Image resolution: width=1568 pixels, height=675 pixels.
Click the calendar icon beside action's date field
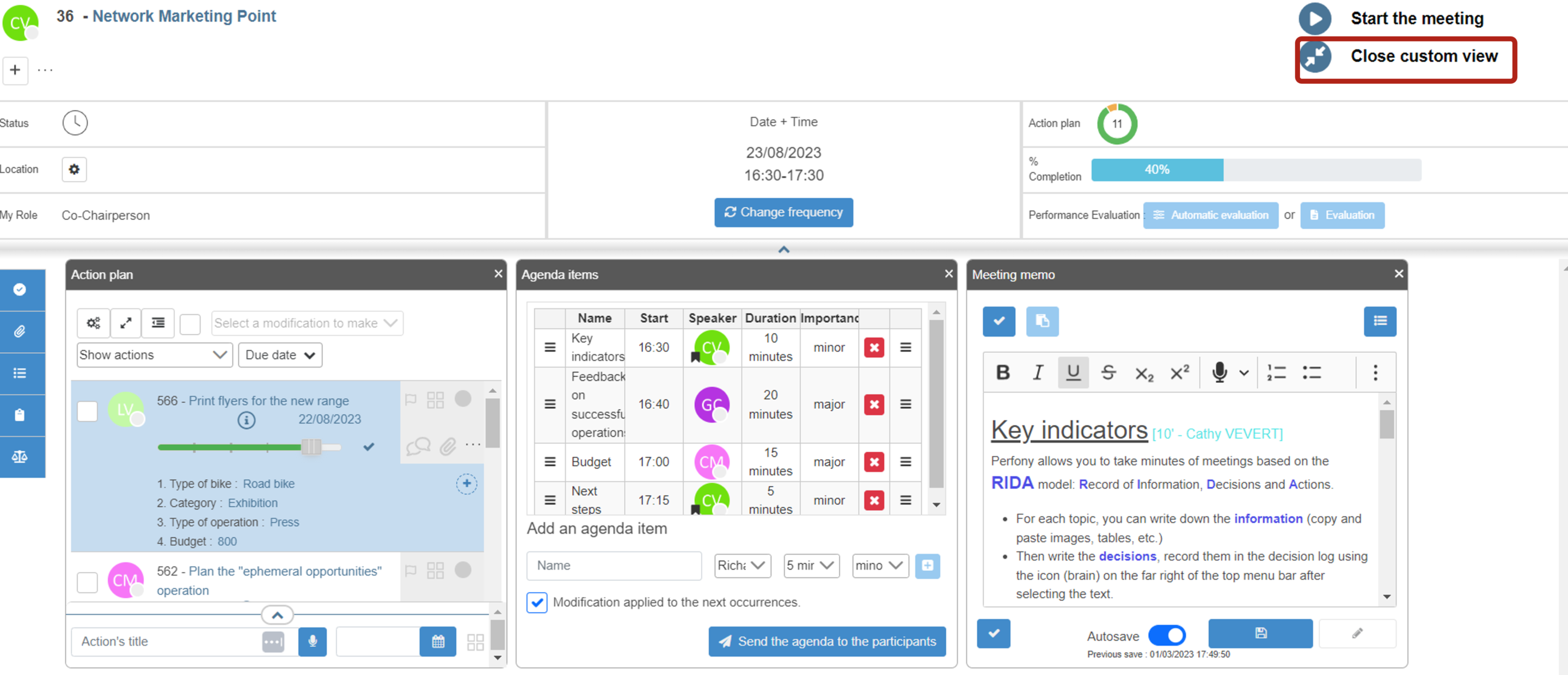point(438,641)
